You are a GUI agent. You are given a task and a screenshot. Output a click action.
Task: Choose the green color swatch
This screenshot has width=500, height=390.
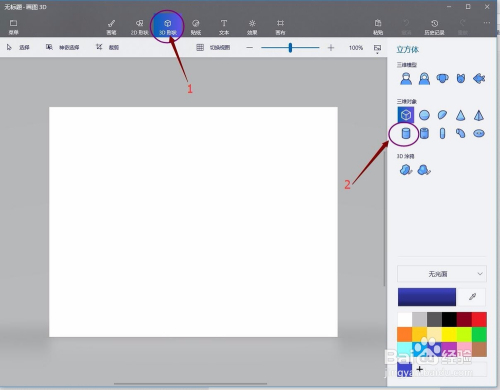tap(479, 334)
